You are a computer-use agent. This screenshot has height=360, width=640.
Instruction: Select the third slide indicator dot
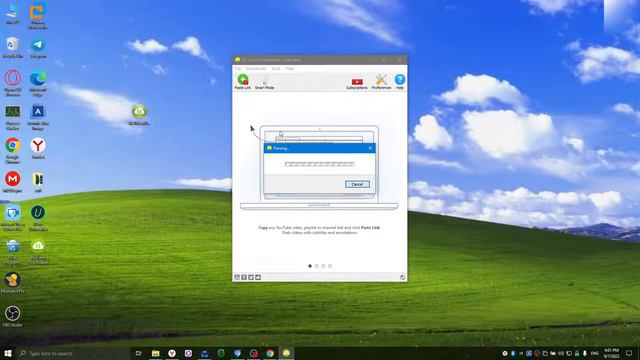(323, 266)
